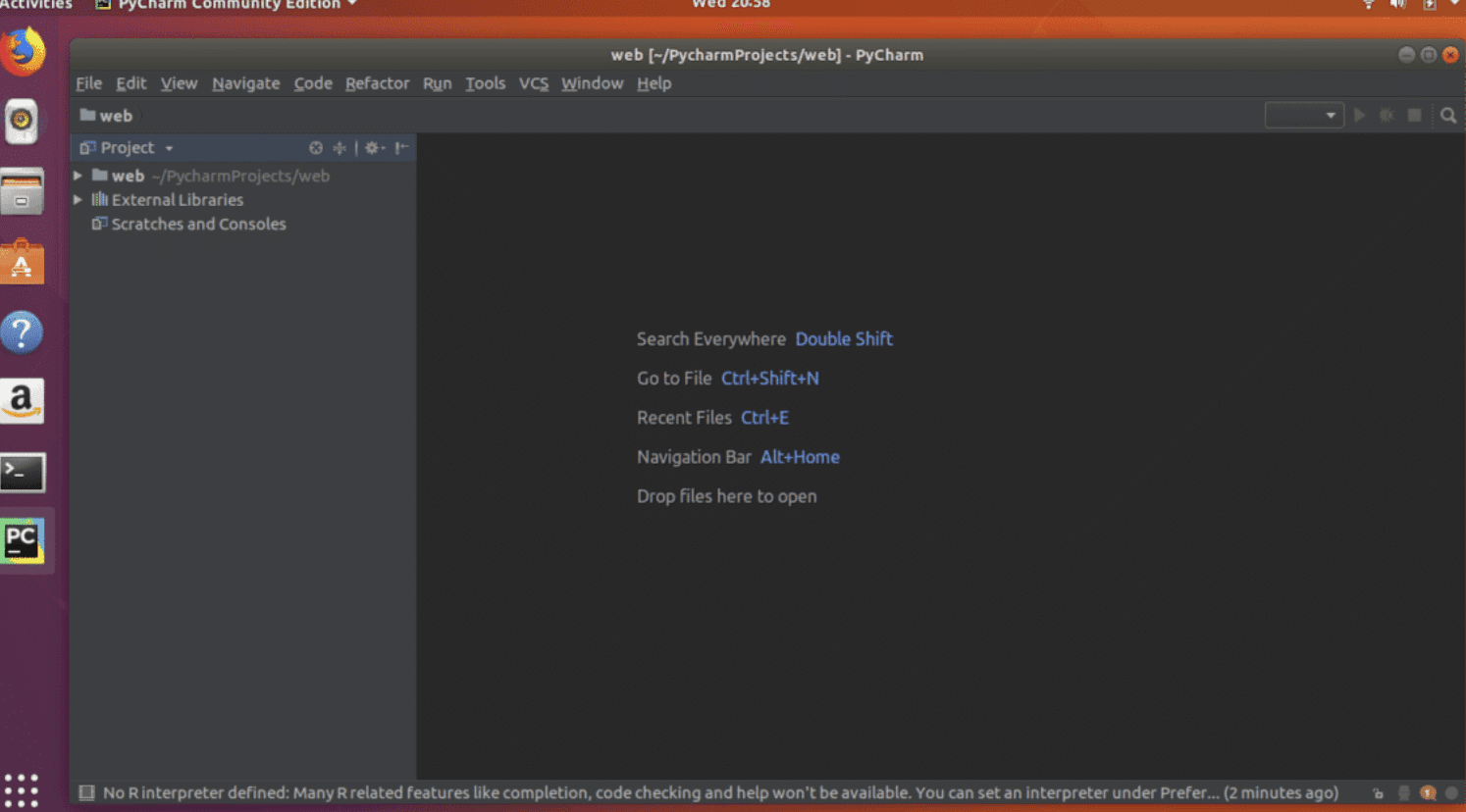
Task: Open the inspector hector icon in status bar
Action: click(1404, 792)
